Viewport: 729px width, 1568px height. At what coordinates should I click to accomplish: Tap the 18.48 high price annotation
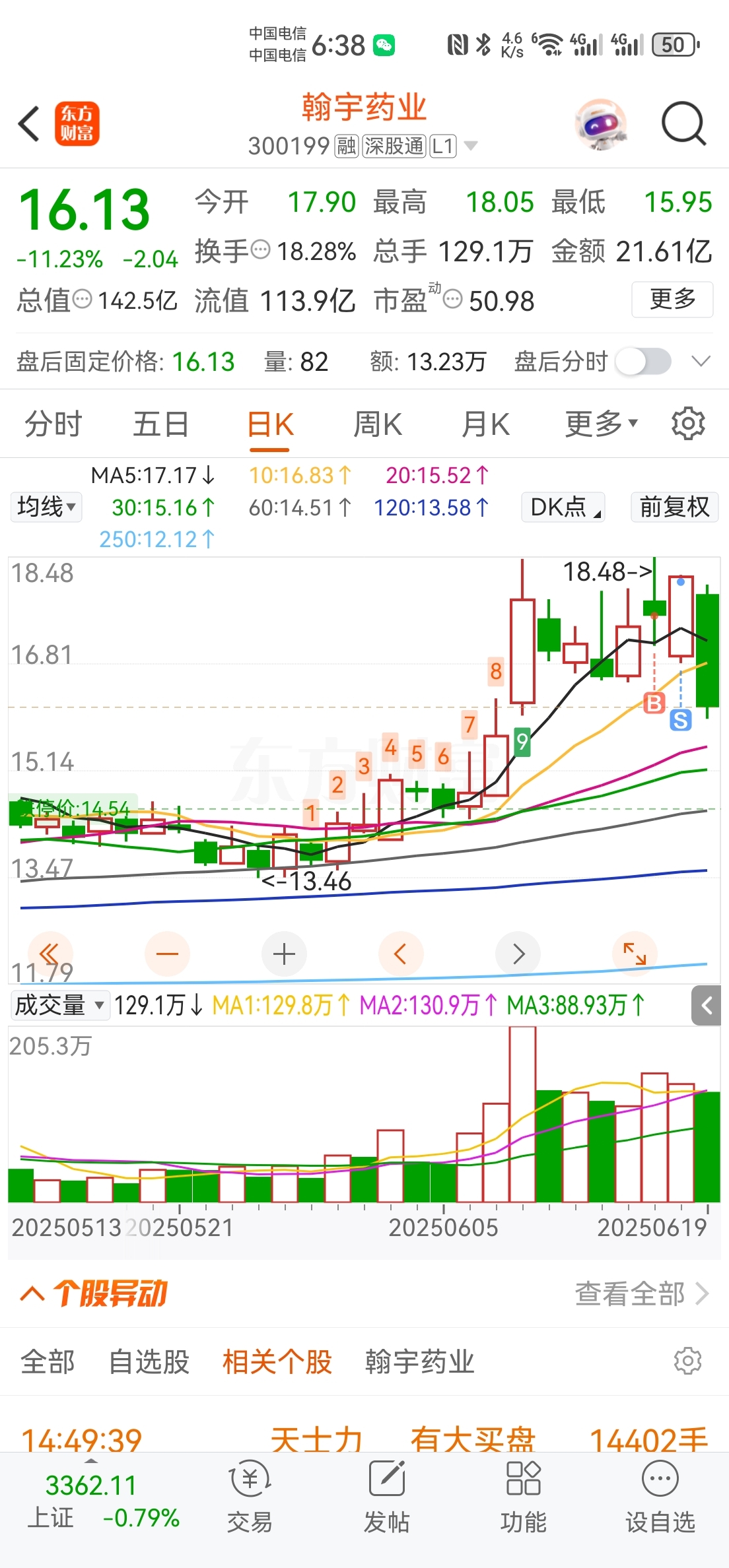click(x=607, y=572)
